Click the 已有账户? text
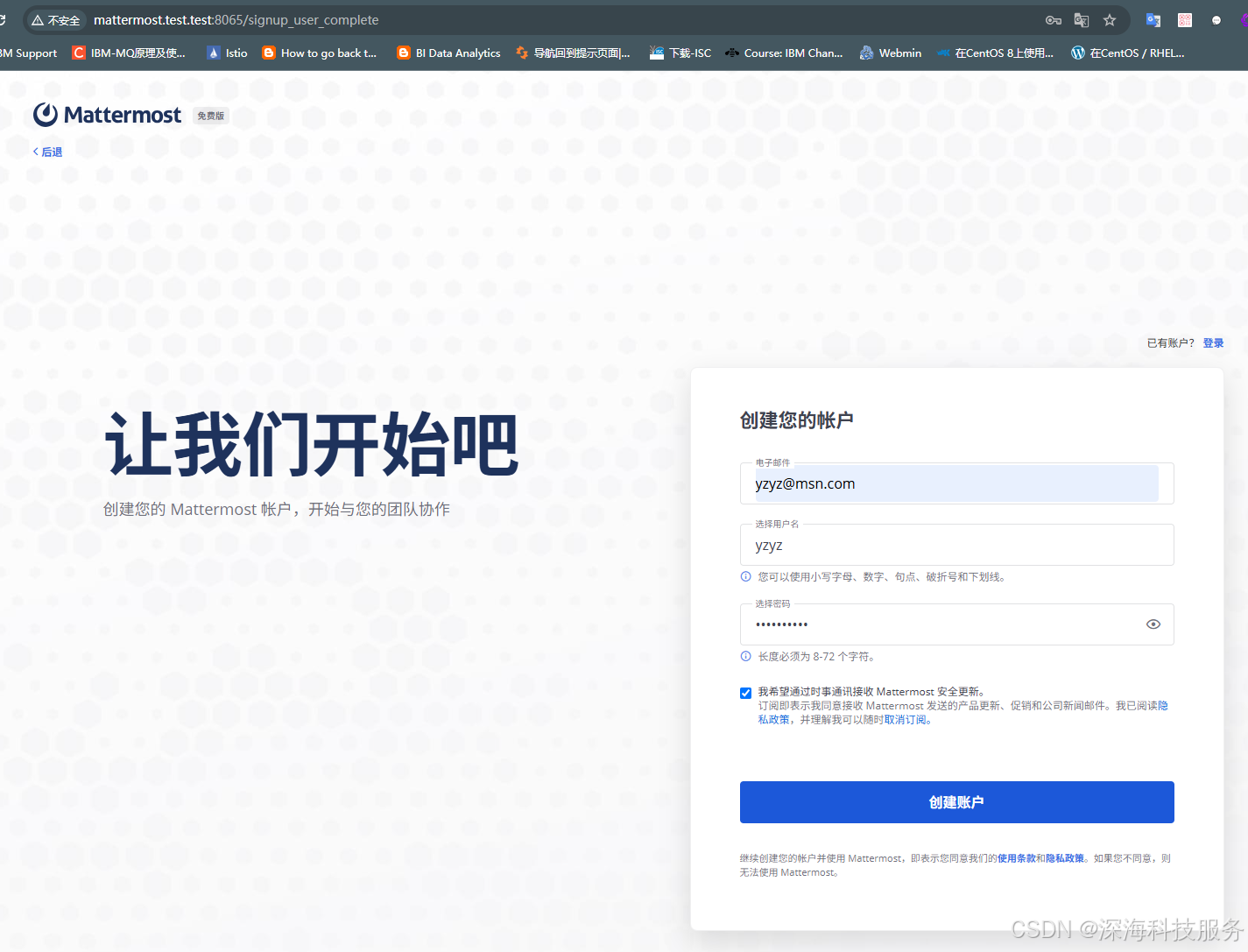This screenshot has width=1248, height=952. (x=1171, y=343)
